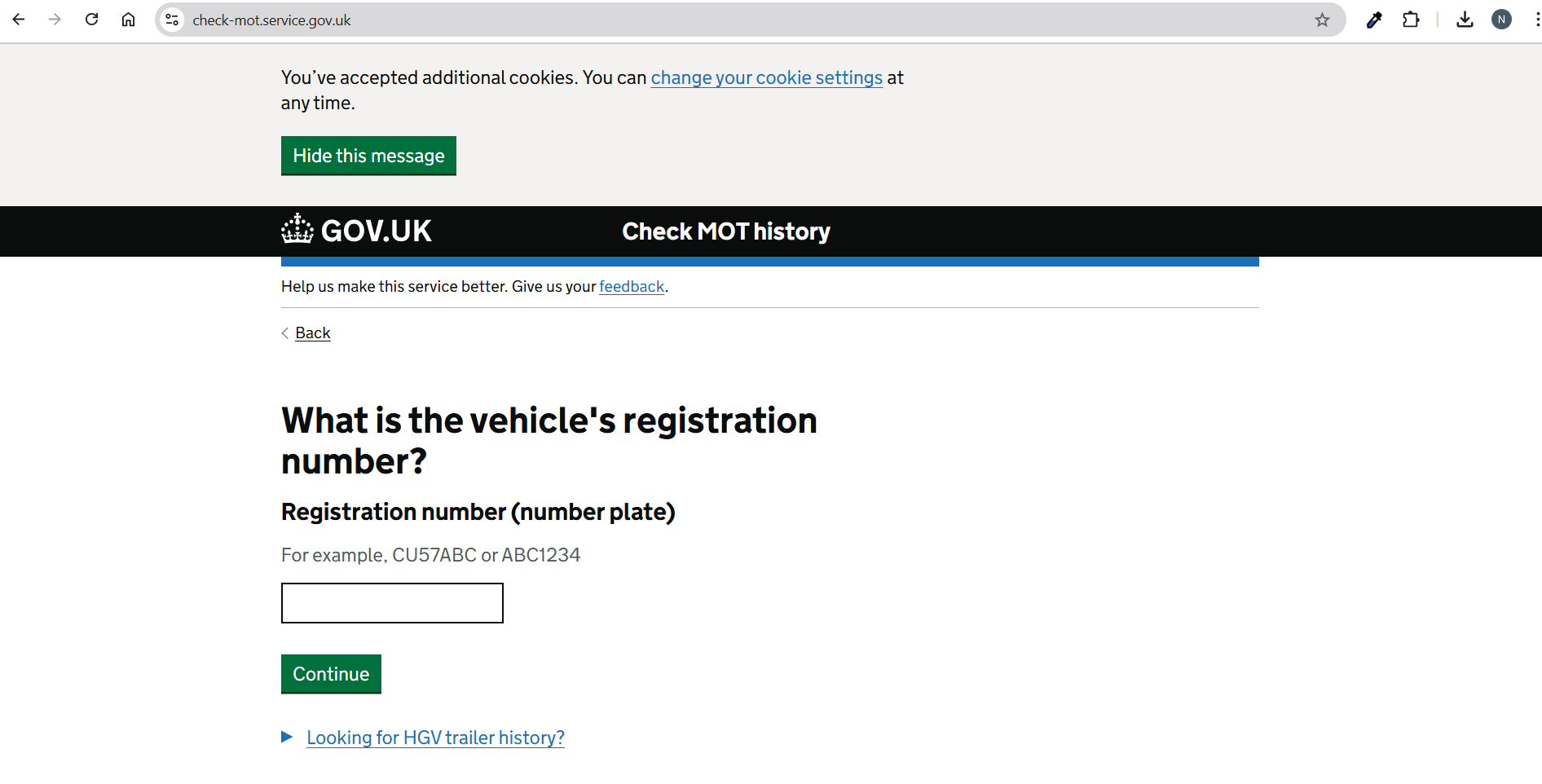Show browser downloads
The height and width of the screenshot is (784, 1542).
1465,20
